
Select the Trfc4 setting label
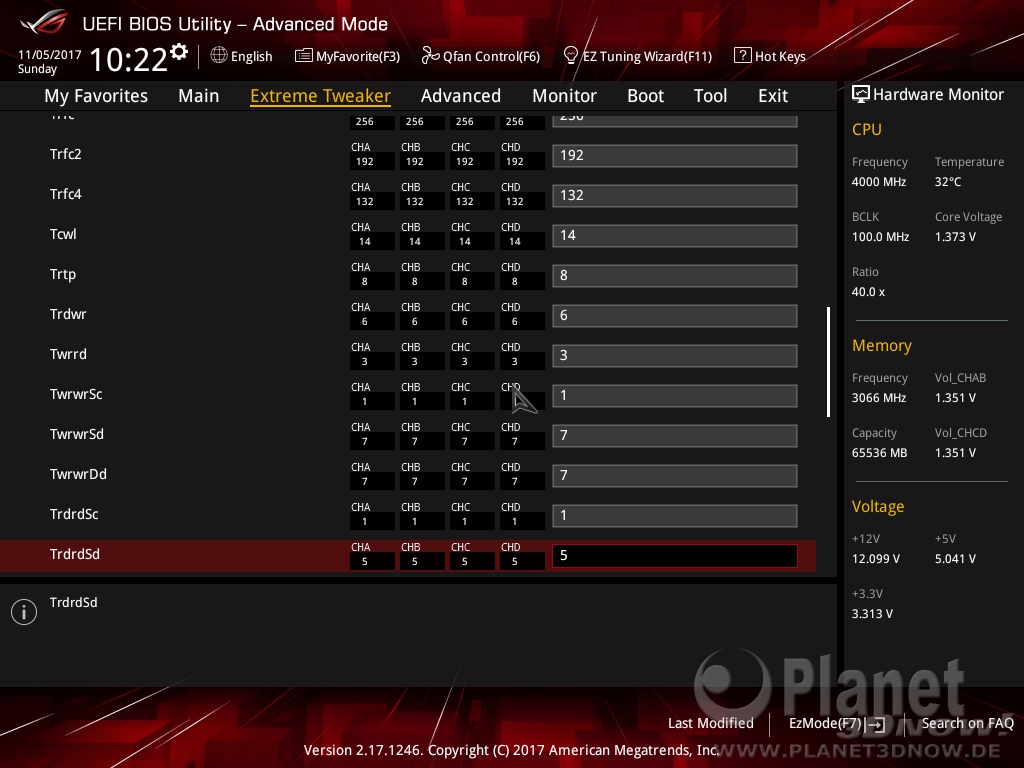(x=66, y=194)
